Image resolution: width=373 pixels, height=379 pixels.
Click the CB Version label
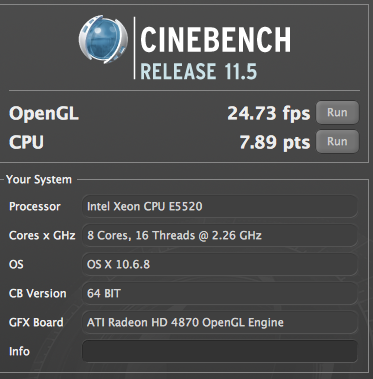(x=38, y=293)
